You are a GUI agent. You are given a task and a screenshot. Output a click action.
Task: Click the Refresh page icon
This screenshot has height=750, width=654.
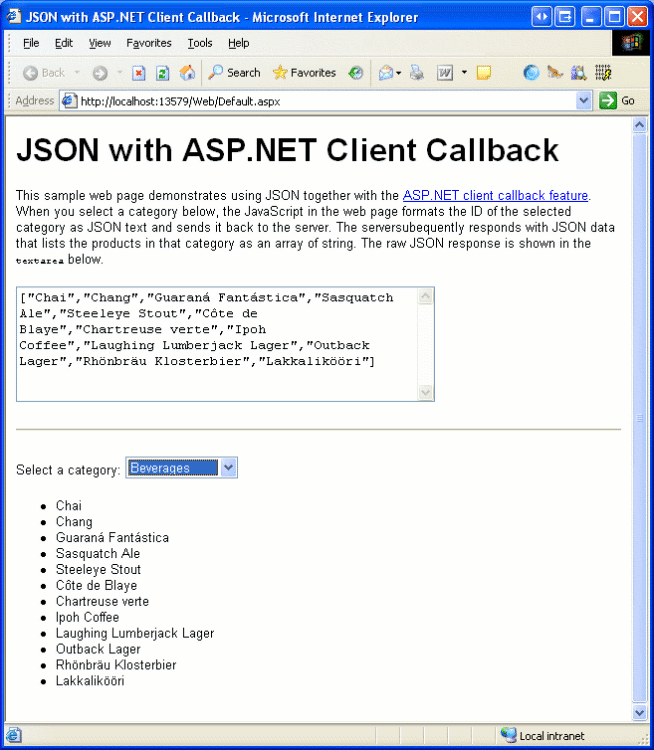coord(163,73)
